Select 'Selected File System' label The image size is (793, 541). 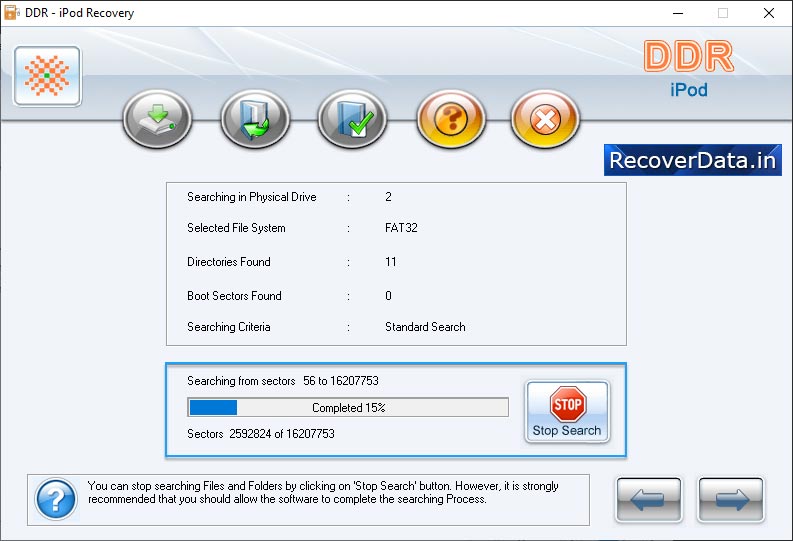coord(236,228)
